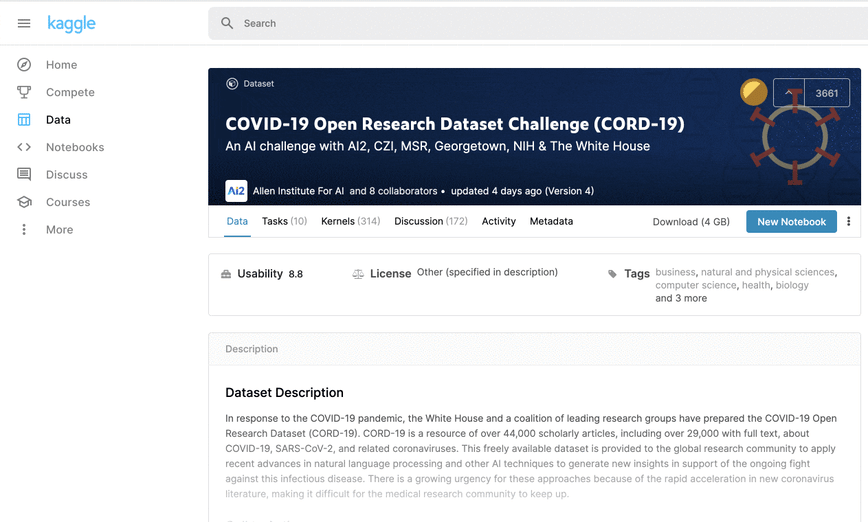The height and width of the screenshot is (522, 868).
Task: Open the hamburger menu icon
Action: (24, 23)
